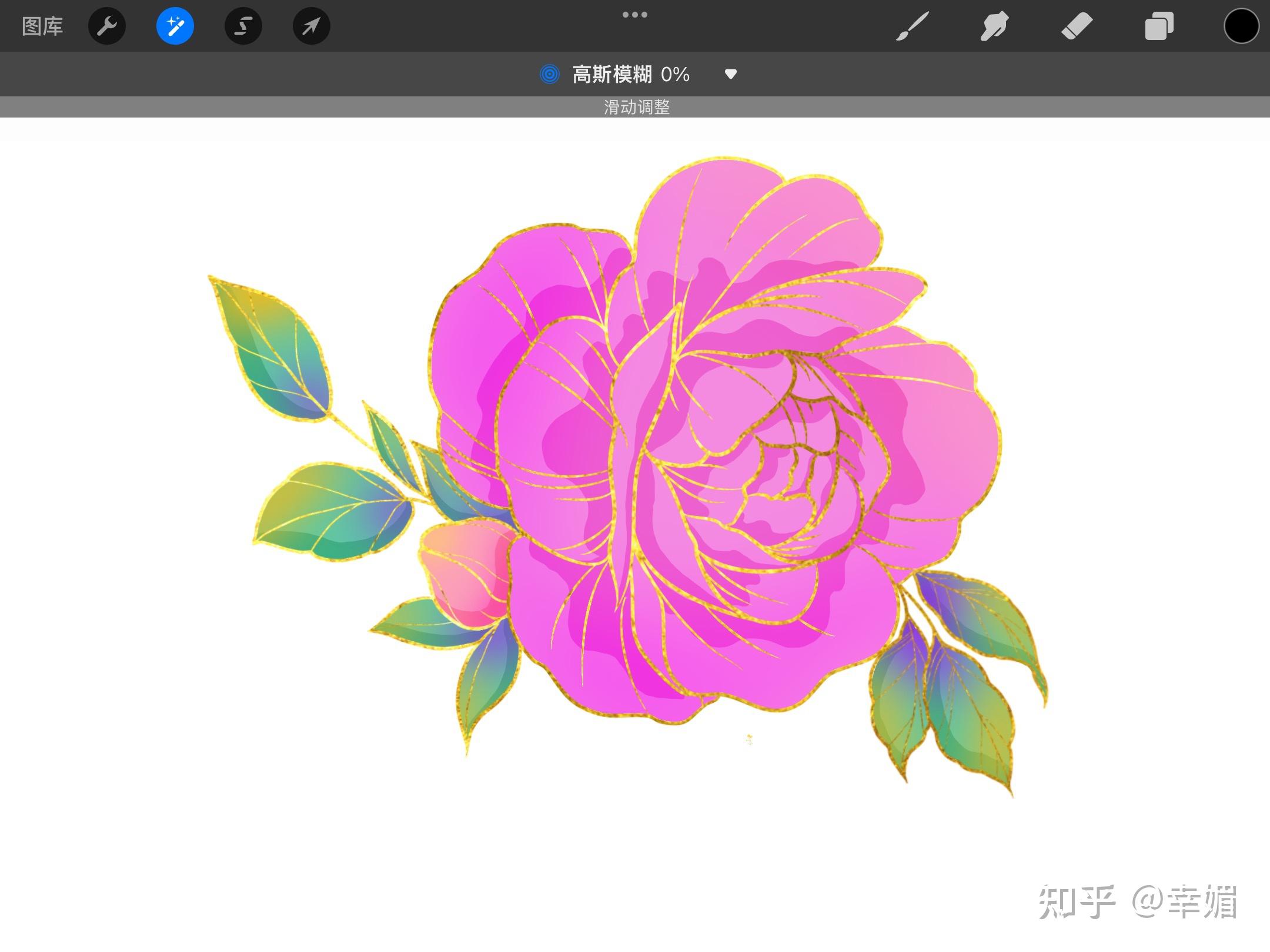1270x952 pixels.
Task: Tap the 高斯模糊 title label
Action: point(613,74)
